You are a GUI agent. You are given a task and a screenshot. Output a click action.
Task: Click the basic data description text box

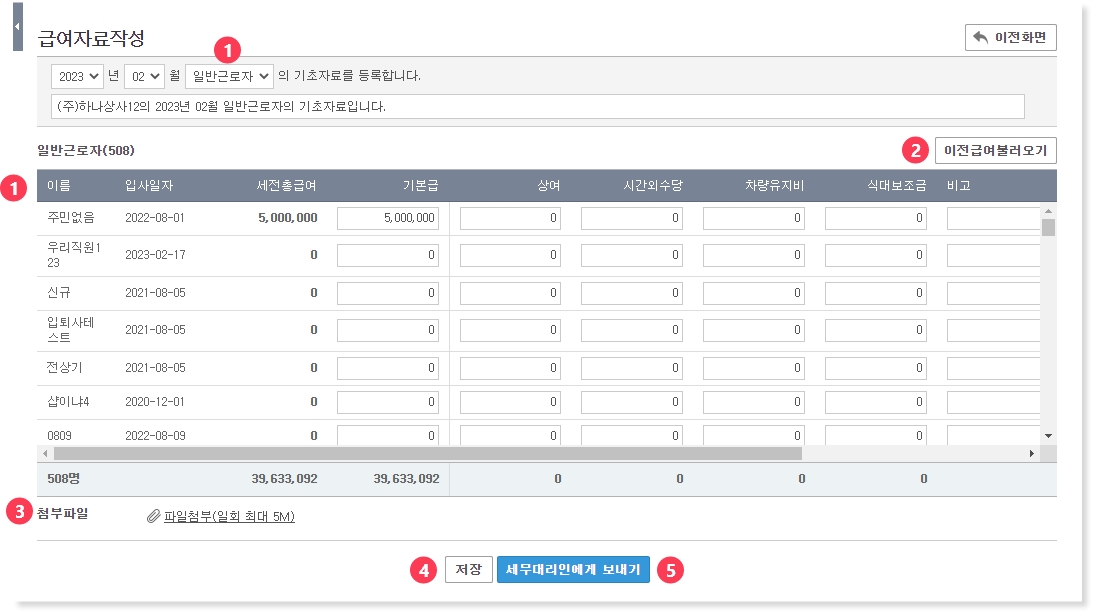pos(537,106)
